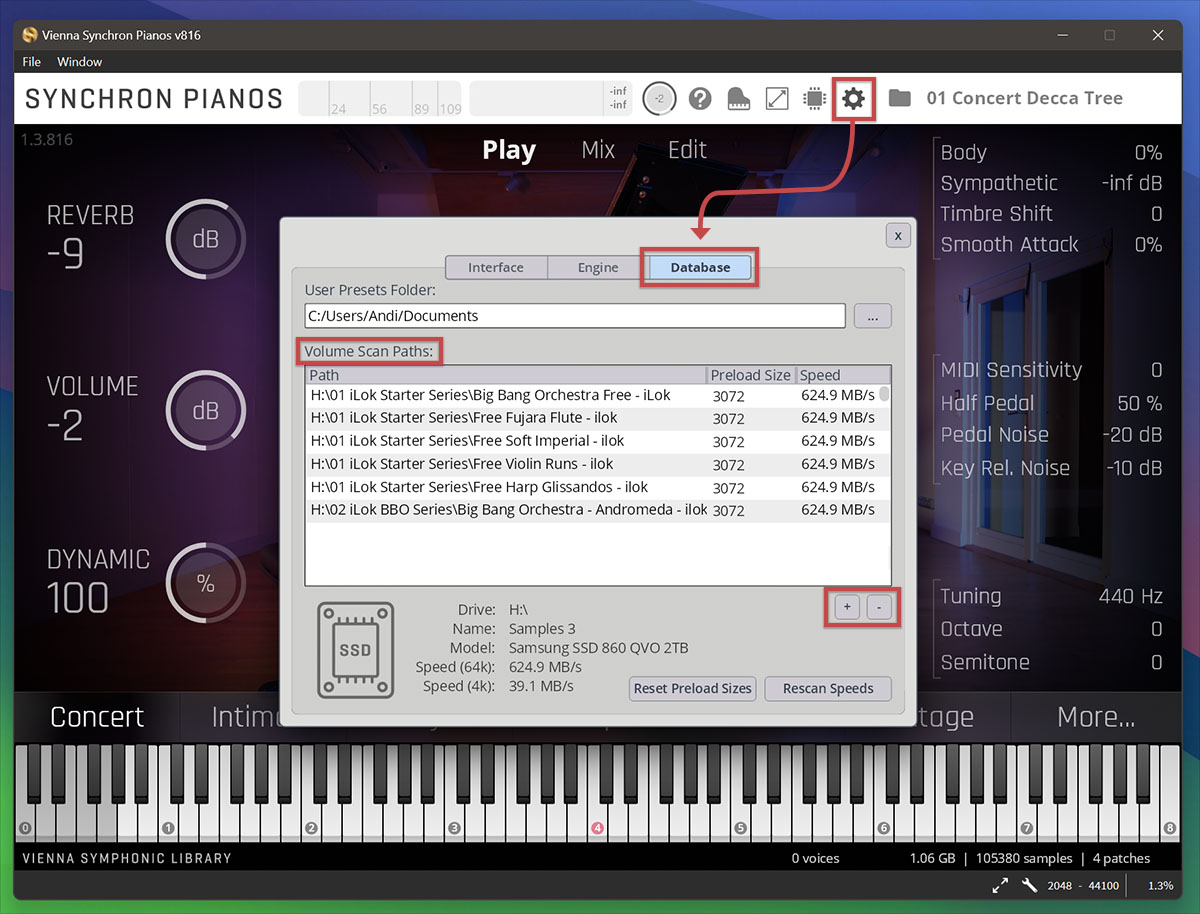This screenshot has width=1200, height=914.
Task: Click the Semitone parameter
Action: pos(1051,662)
